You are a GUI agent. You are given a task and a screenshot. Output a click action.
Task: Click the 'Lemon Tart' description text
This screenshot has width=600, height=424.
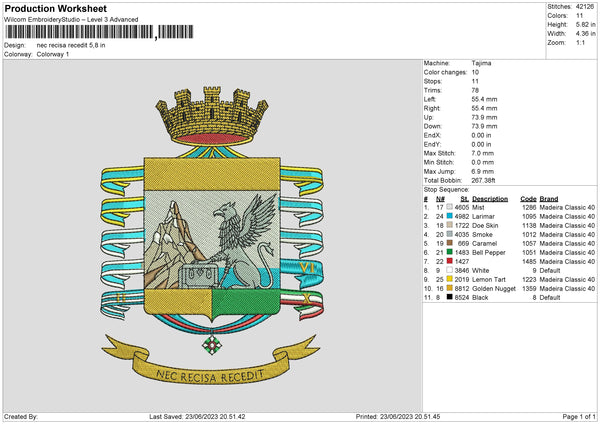[x=489, y=279]
